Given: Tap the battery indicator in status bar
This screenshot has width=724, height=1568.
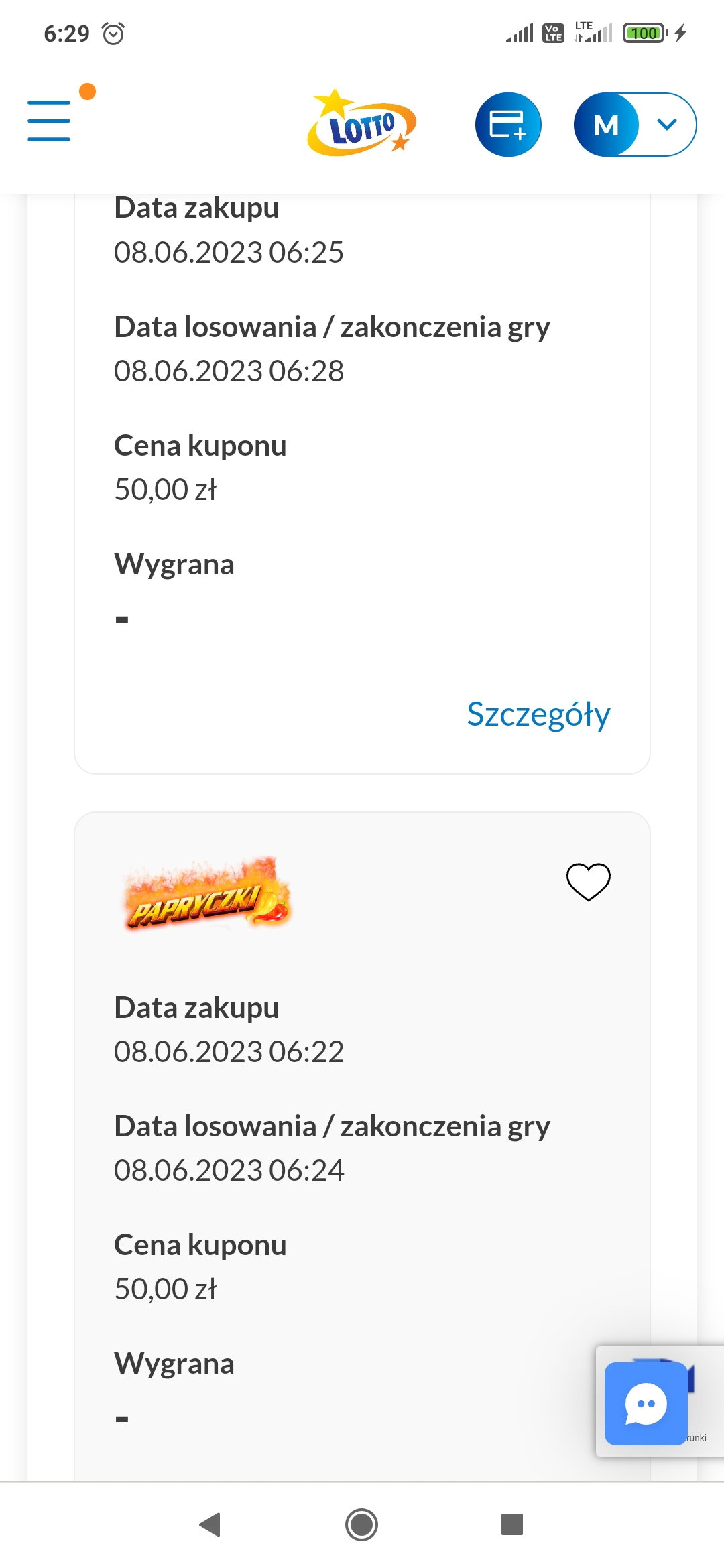Looking at the screenshot, I should coord(644,33).
